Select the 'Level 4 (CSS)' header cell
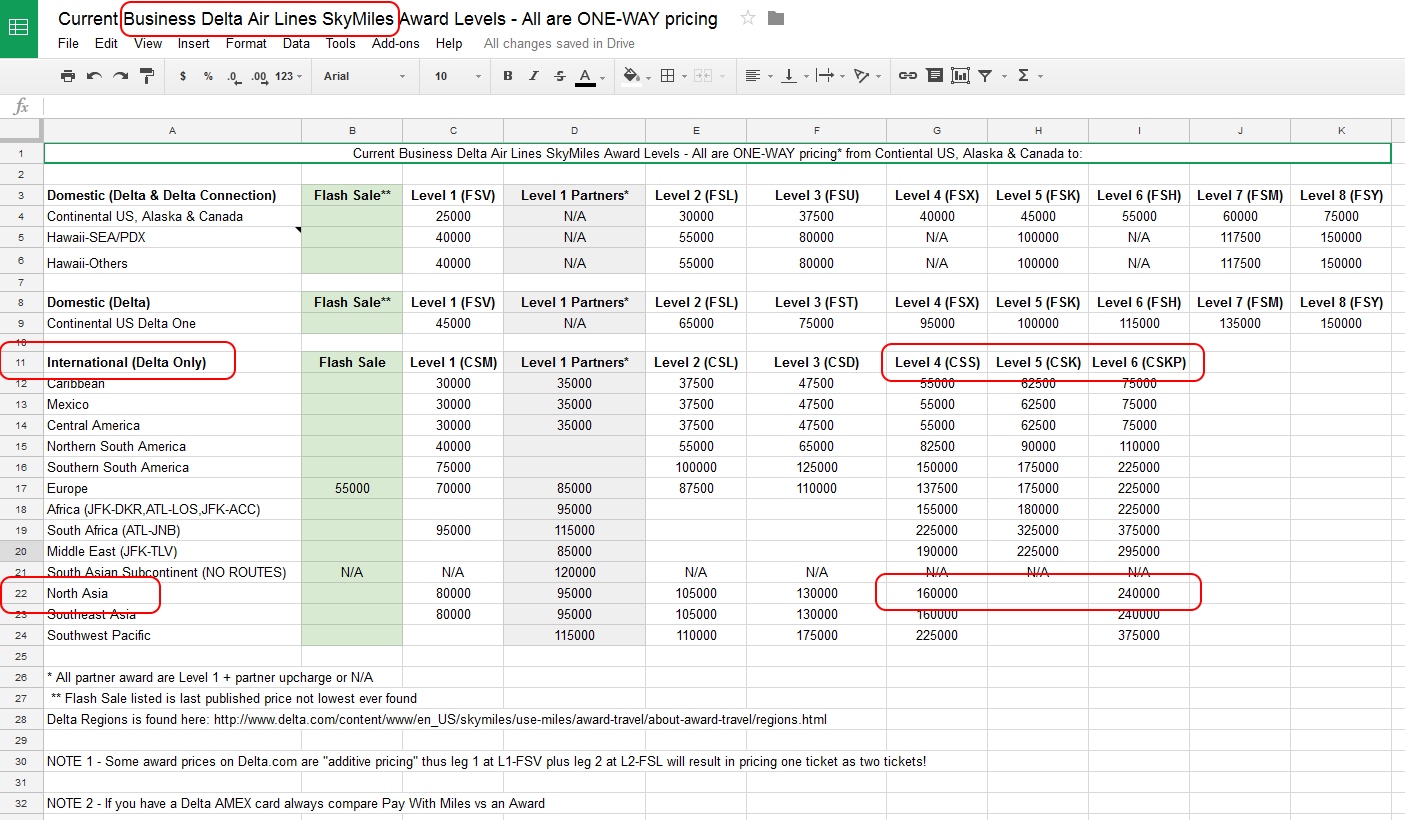This screenshot has width=1405, height=820. [x=937, y=362]
